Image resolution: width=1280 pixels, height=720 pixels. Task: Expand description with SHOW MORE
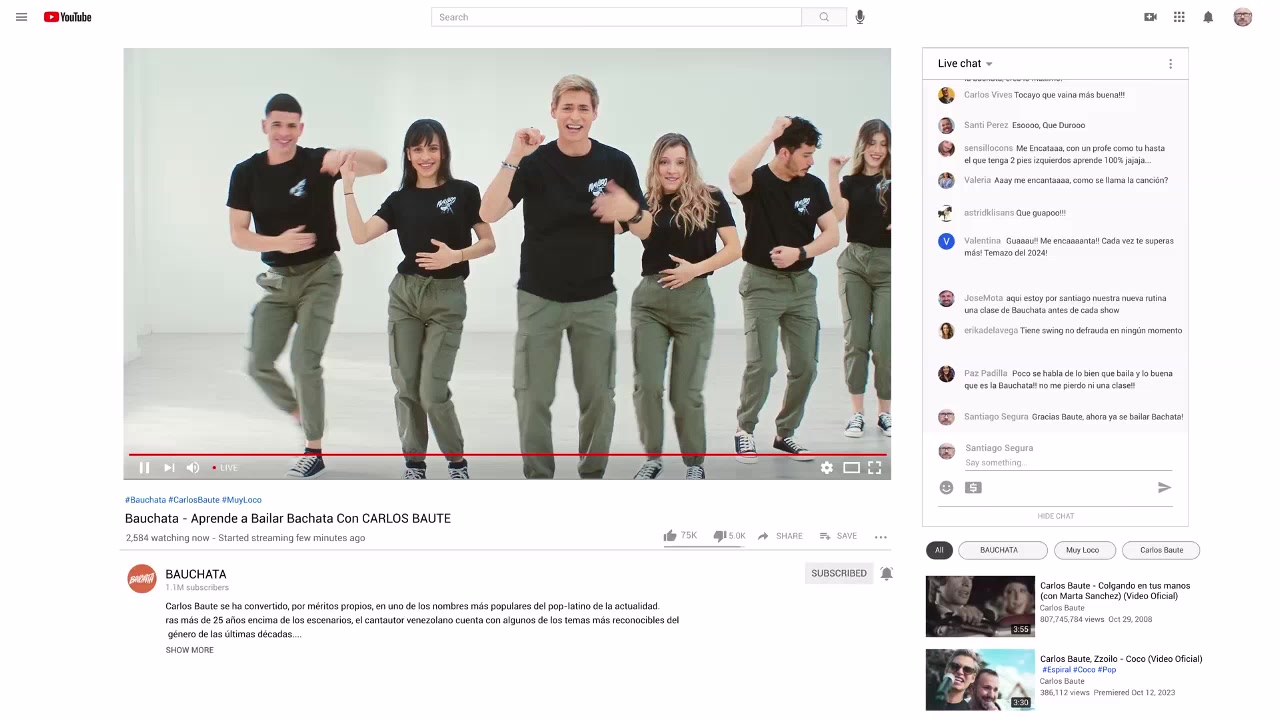tap(190, 650)
